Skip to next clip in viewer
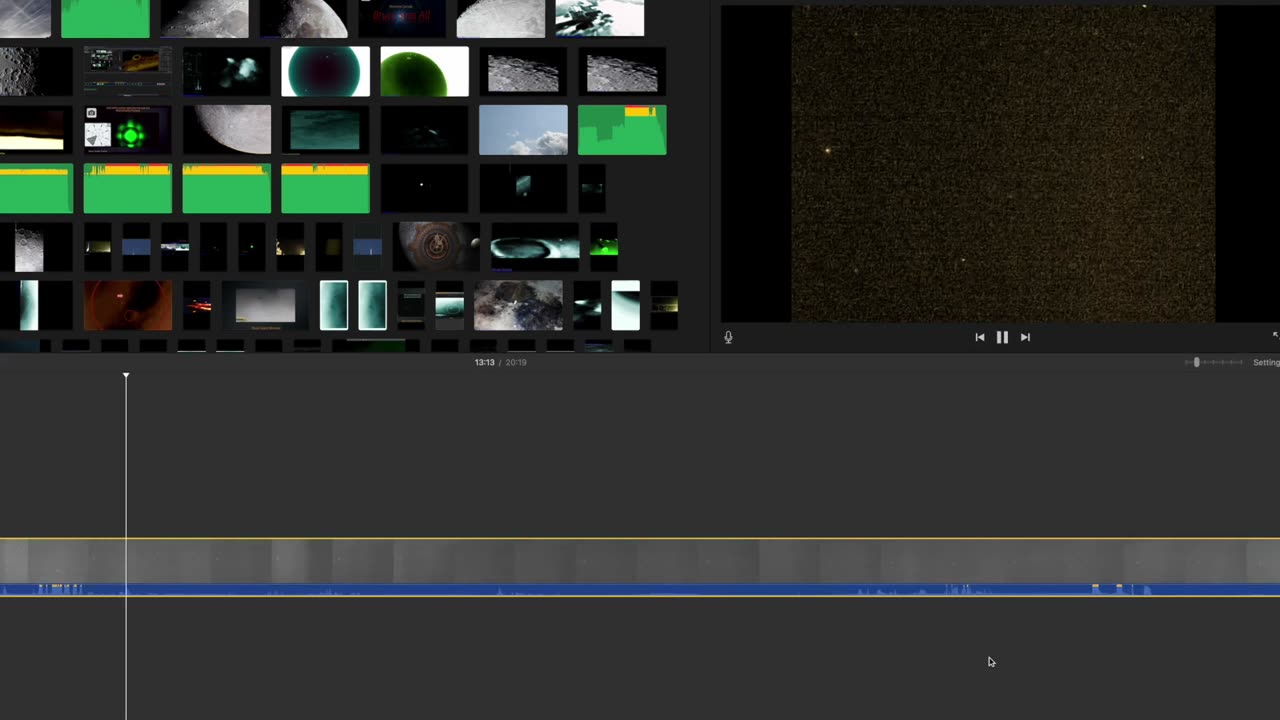 1025,337
